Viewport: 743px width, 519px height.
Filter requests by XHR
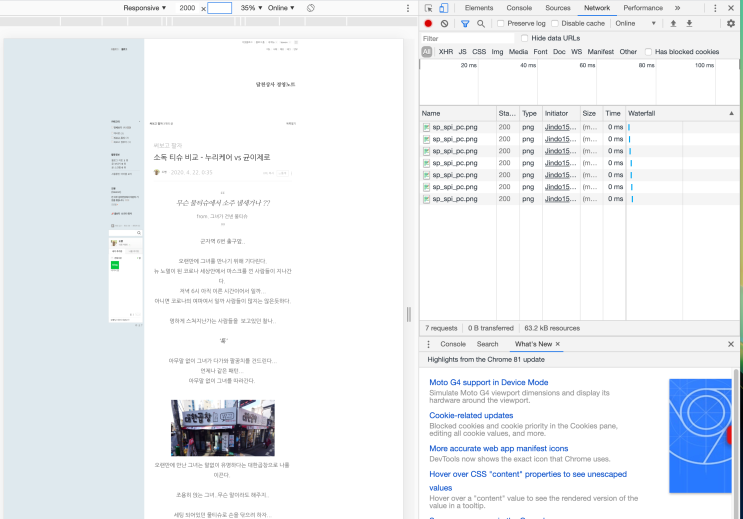point(445,52)
